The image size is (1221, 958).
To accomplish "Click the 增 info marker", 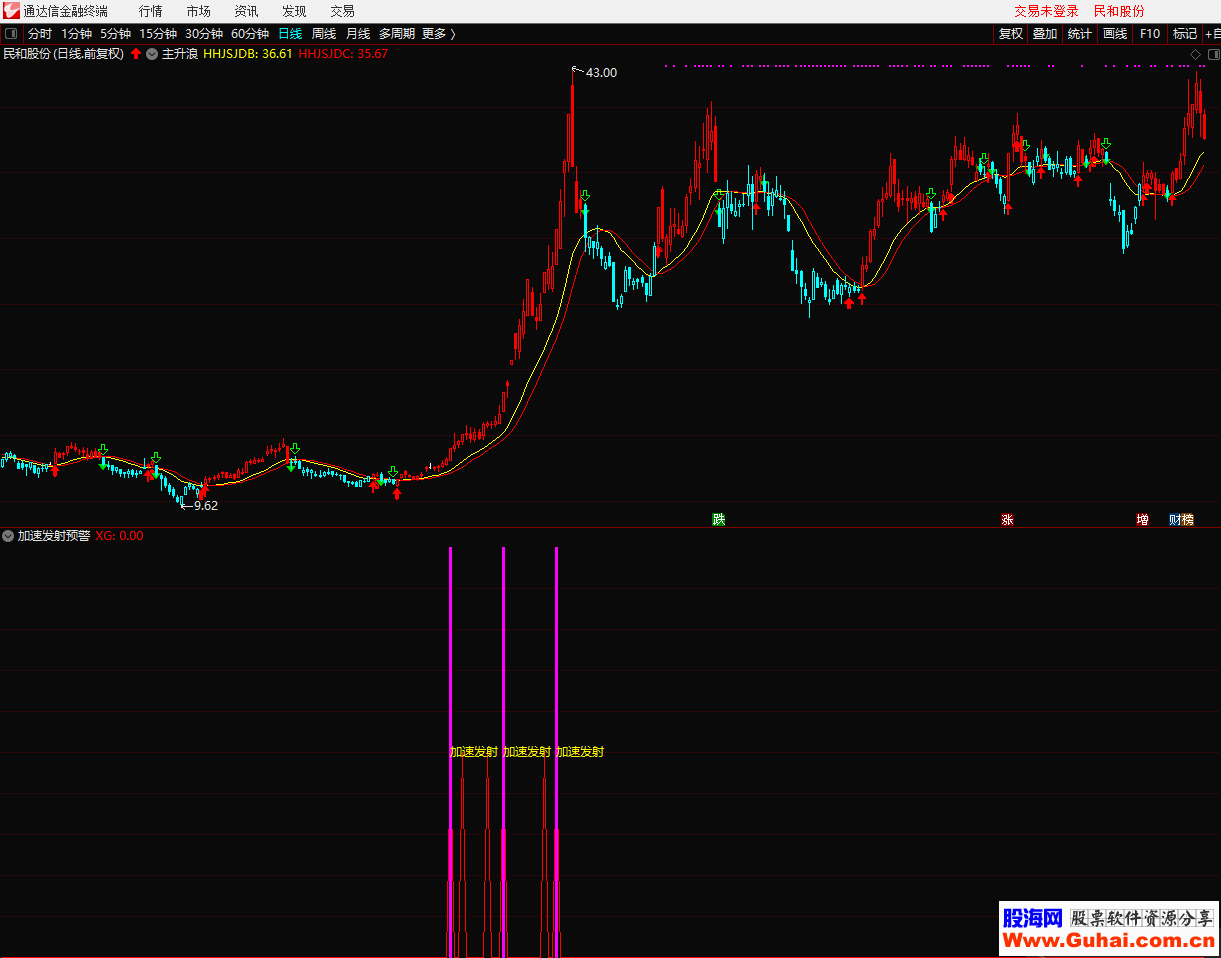I will pyautogui.click(x=1142, y=520).
